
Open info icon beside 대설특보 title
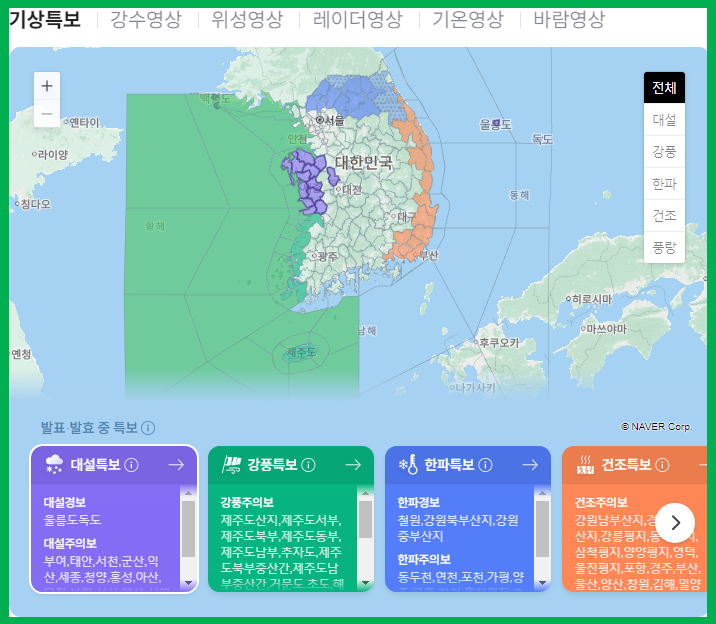pyautogui.click(x=132, y=465)
